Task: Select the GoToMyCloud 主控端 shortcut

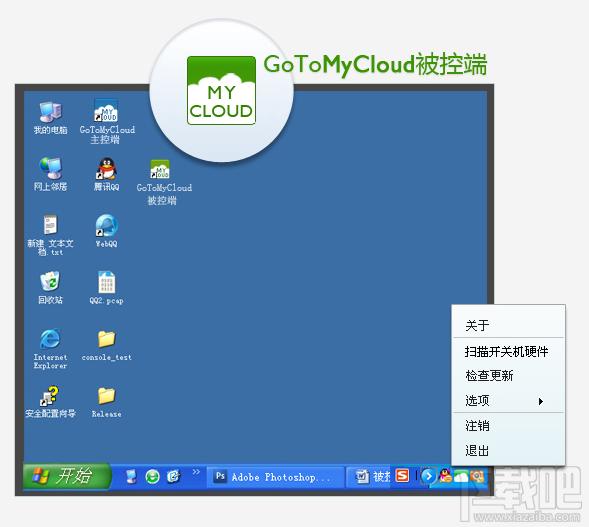Action: point(107,122)
